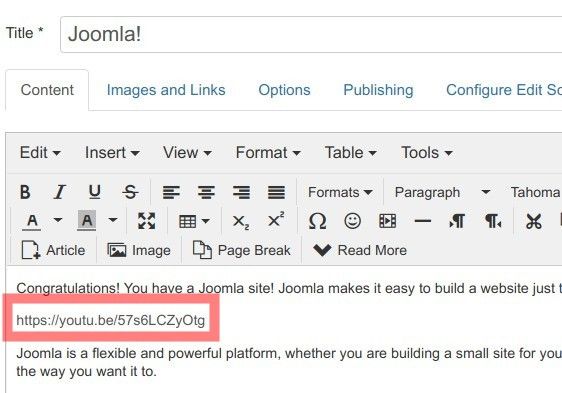This screenshot has width=562, height=393.
Task: Click into the Title input field
Action: point(311,34)
